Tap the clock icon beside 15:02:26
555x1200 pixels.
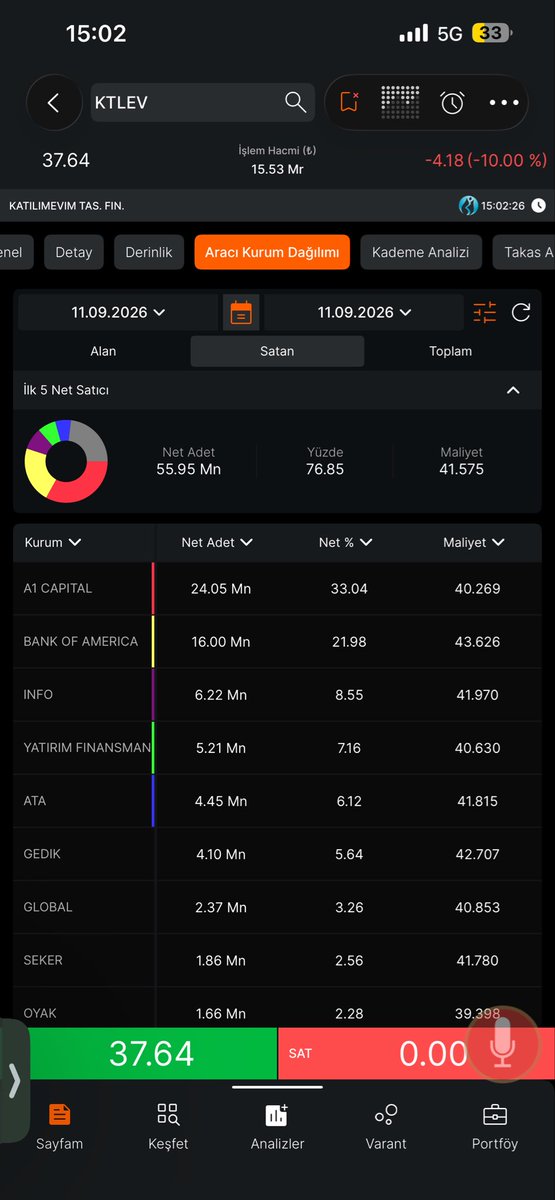click(538, 205)
